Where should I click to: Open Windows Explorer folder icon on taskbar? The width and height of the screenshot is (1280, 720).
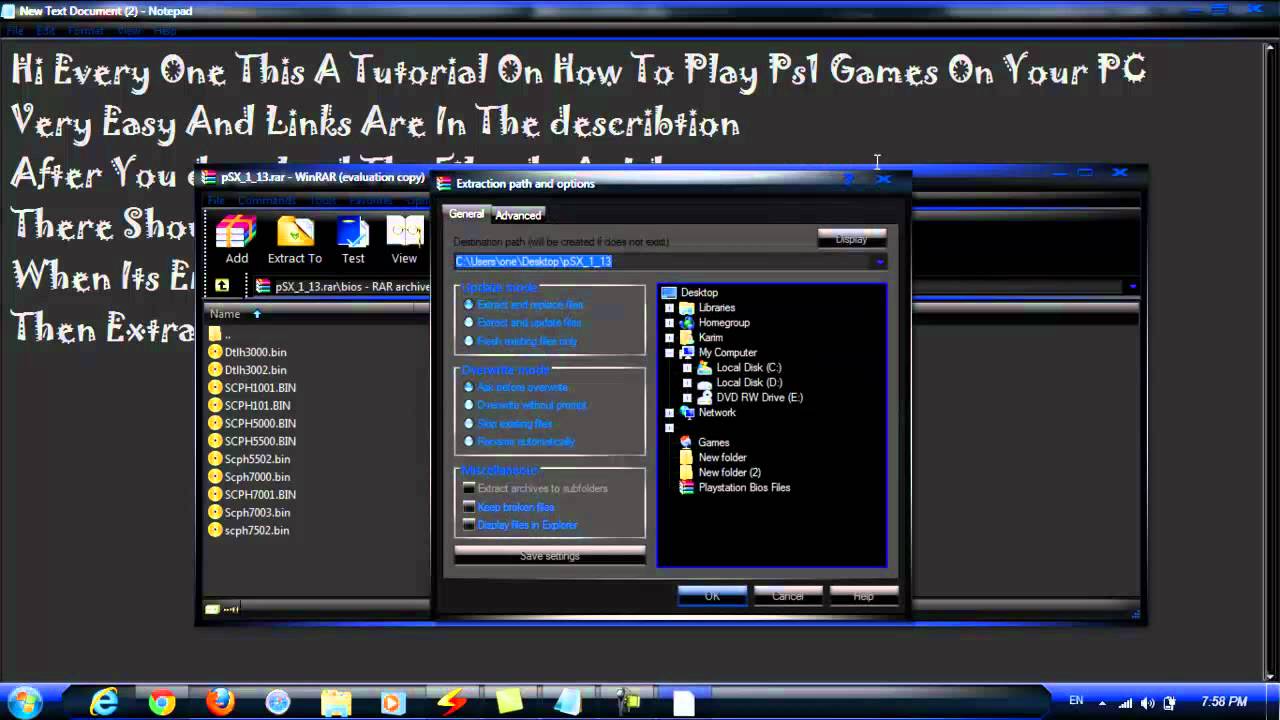[336, 703]
